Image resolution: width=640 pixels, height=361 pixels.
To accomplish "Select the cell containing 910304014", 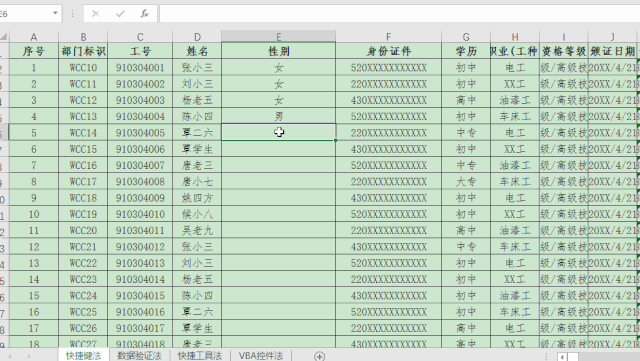I will coord(140,280).
